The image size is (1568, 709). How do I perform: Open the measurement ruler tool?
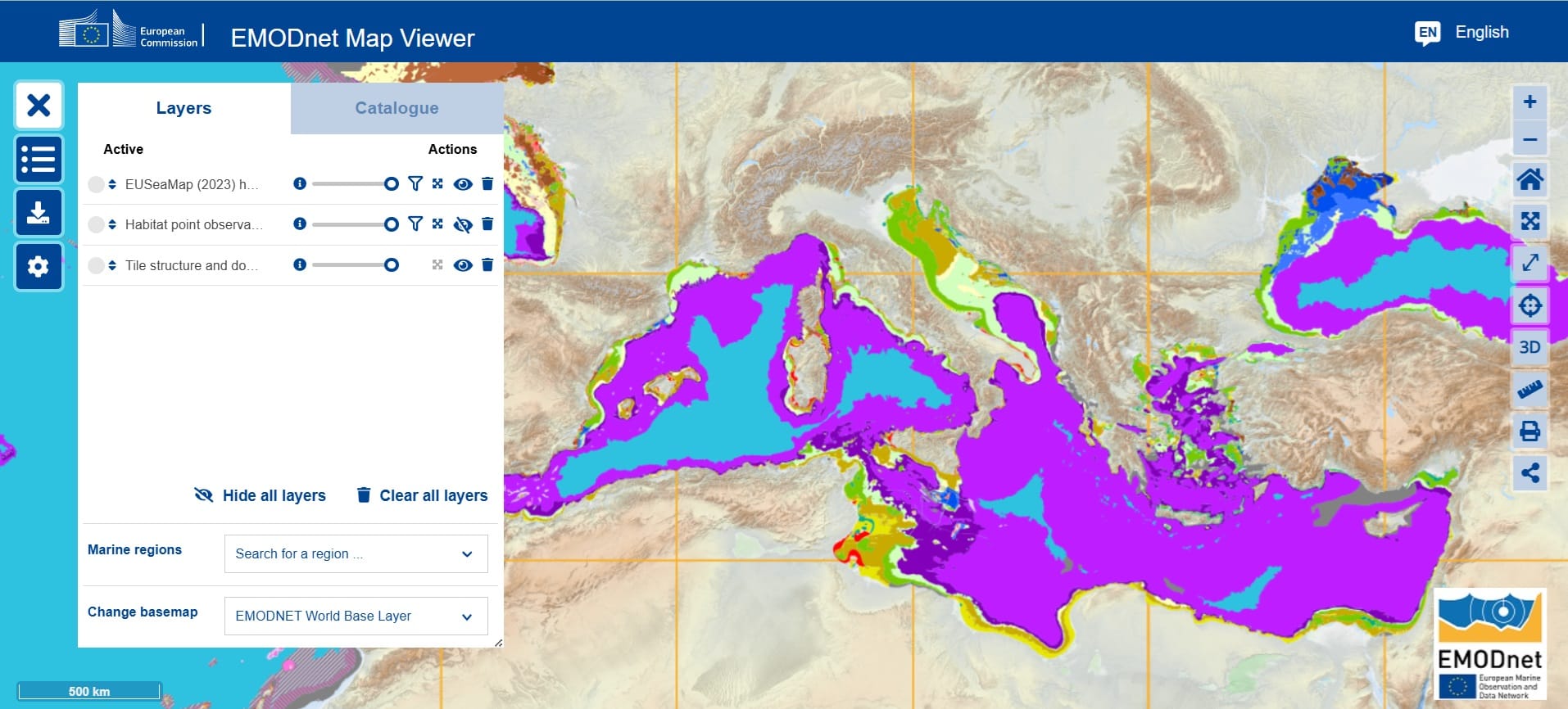pos(1529,390)
